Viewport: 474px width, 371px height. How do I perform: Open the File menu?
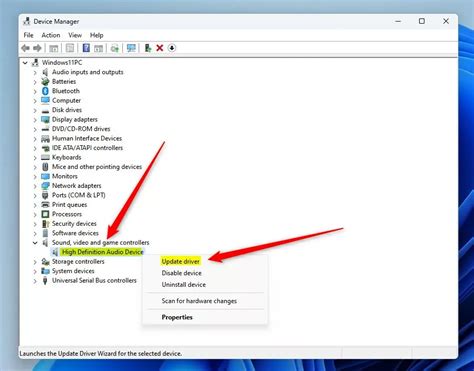tap(29, 35)
